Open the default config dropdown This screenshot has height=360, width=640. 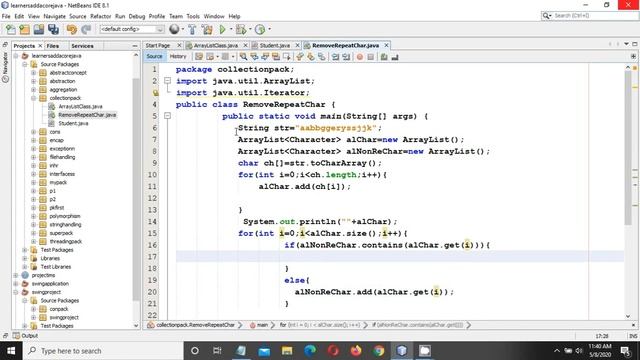pyautogui.click(x=132, y=29)
